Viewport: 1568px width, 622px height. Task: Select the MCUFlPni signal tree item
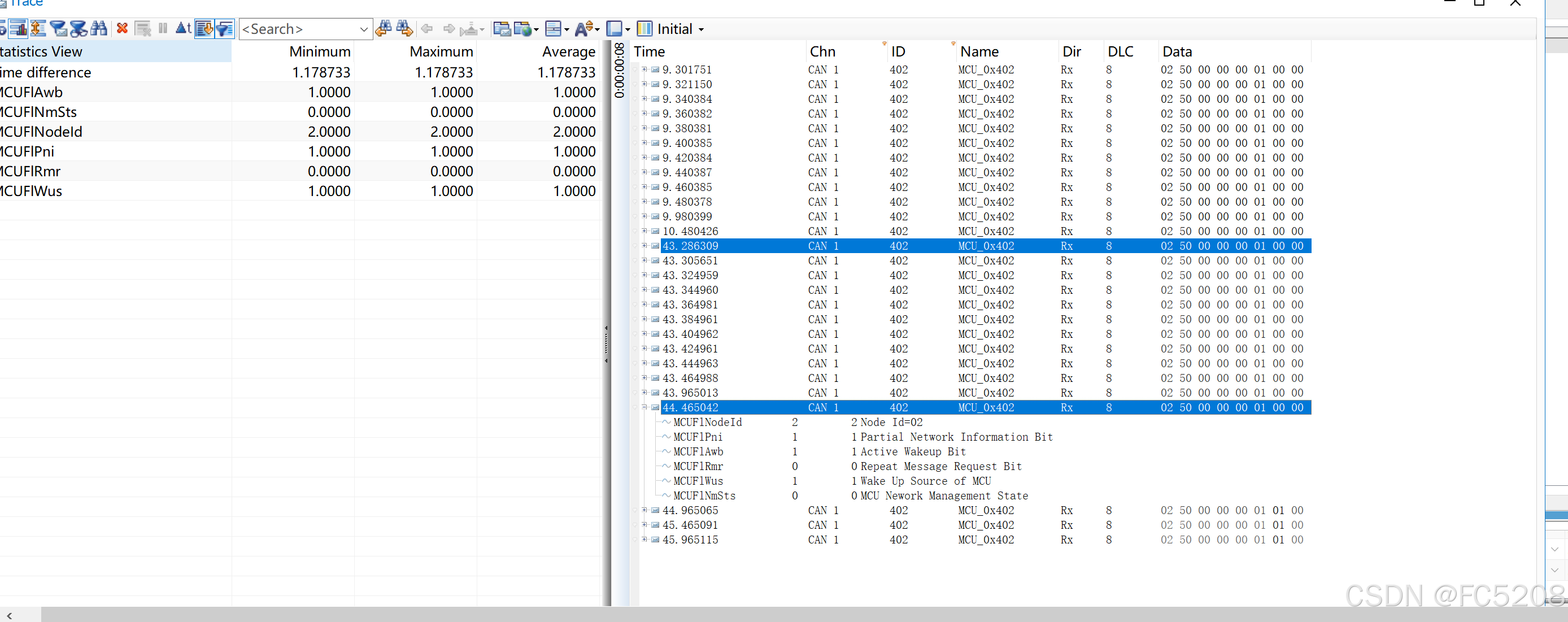698,437
